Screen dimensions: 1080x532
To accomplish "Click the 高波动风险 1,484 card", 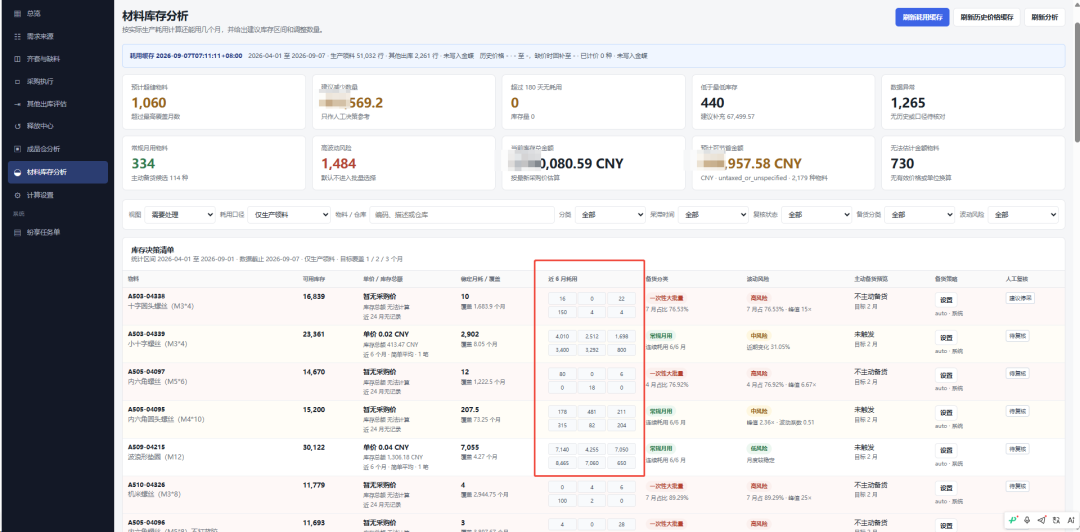I will [404, 163].
